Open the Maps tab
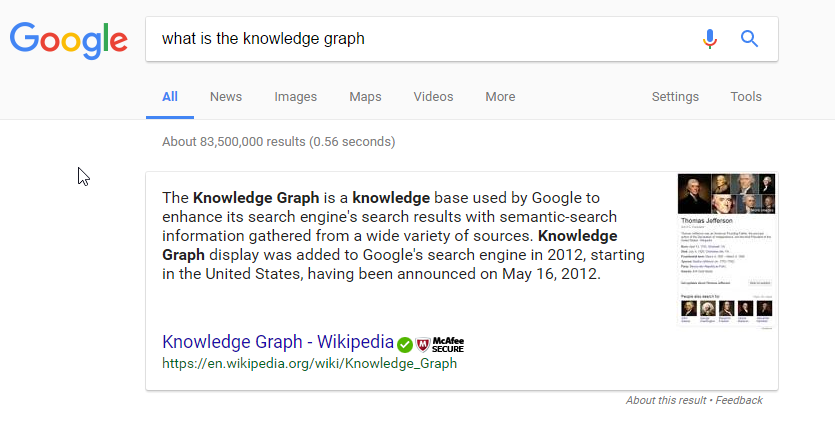The height and width of the screenshot is (422, 835). click(365, 97)
